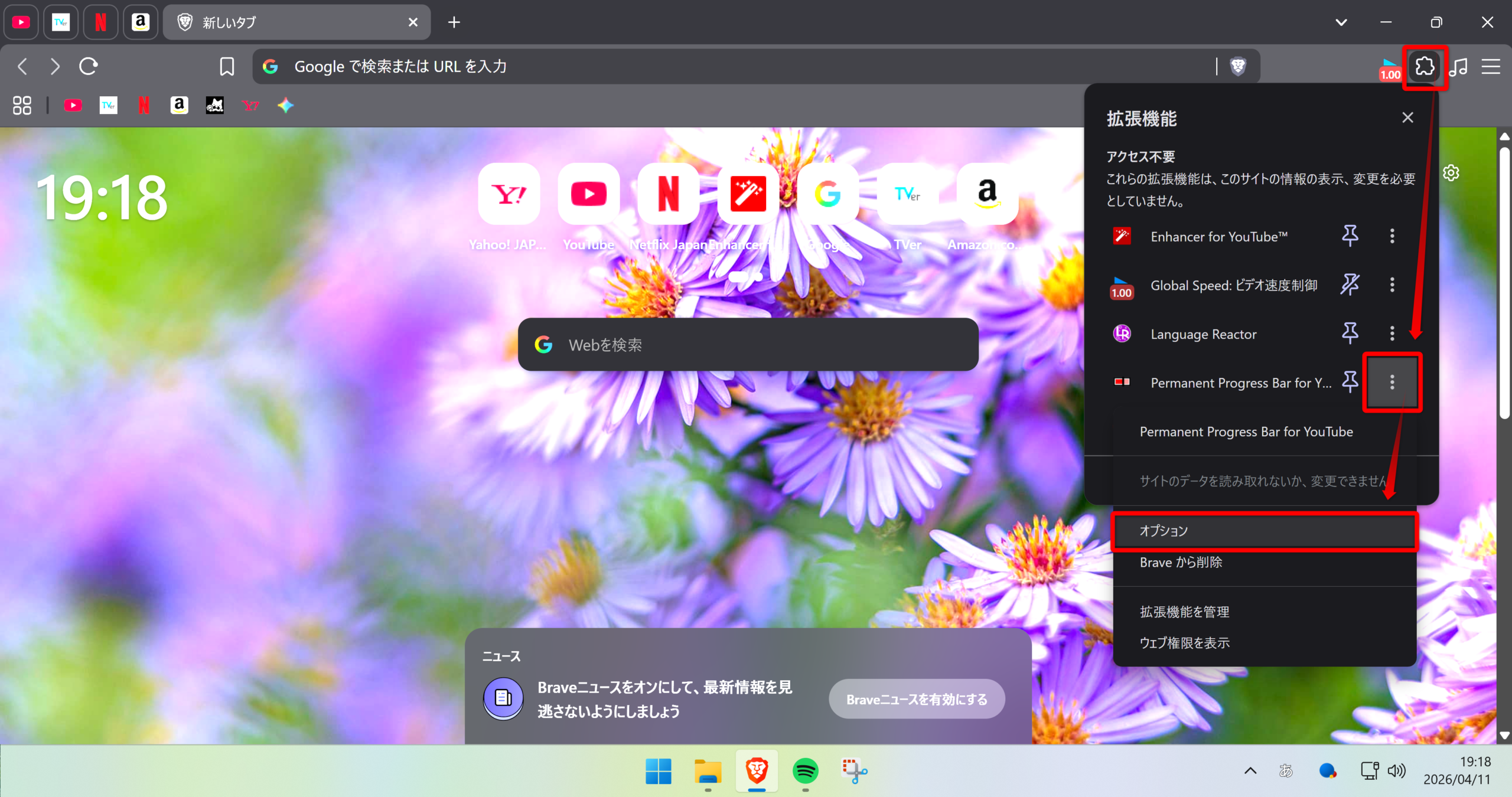Open more options for Enhancer for YouTube
The height and width of the screenshot is (797, 1512).
1392,236
